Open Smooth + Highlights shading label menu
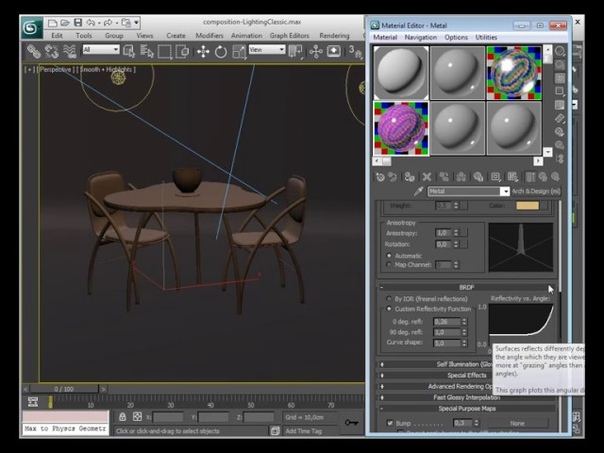 (106, 70)
